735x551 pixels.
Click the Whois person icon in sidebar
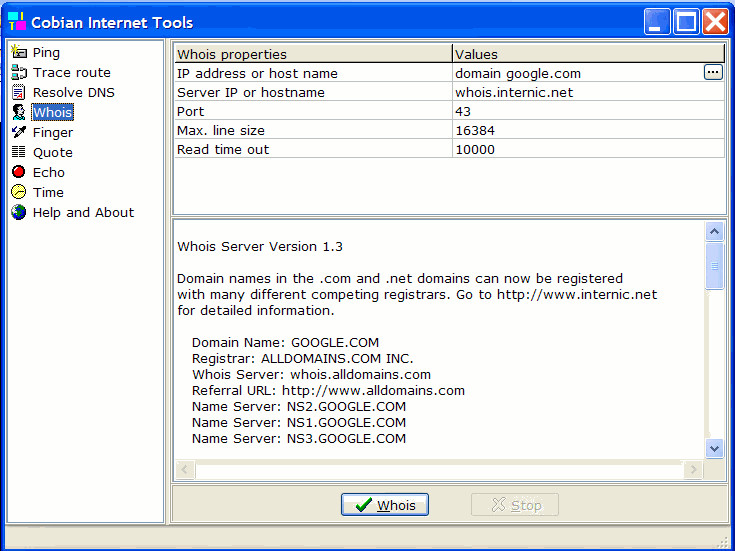(19, 112)
